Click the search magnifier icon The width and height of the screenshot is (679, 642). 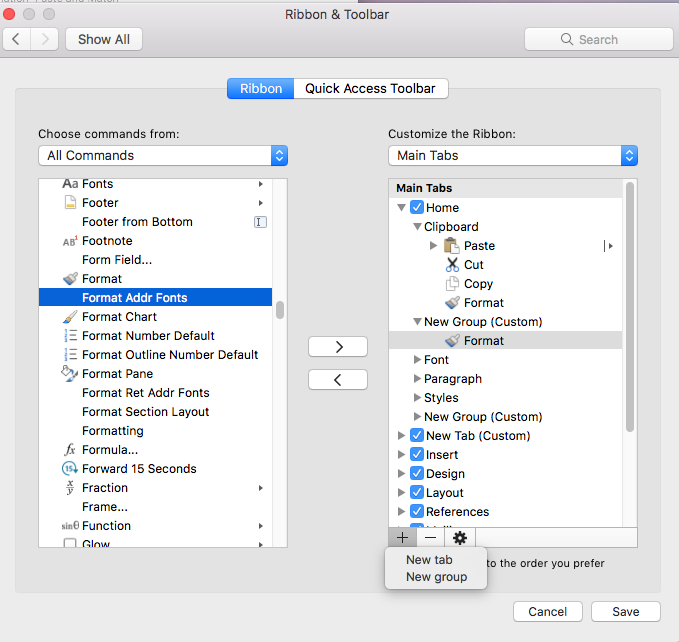coord(566,39)
